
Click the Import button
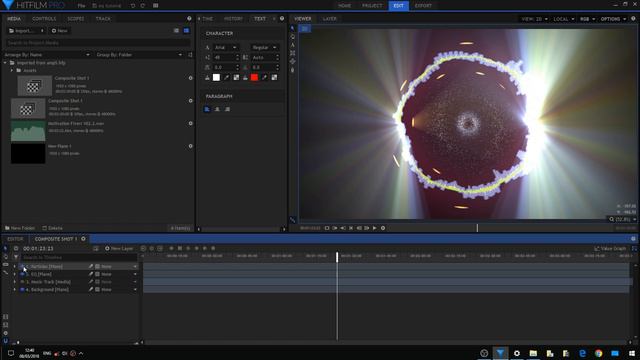[x=26, y=31]
